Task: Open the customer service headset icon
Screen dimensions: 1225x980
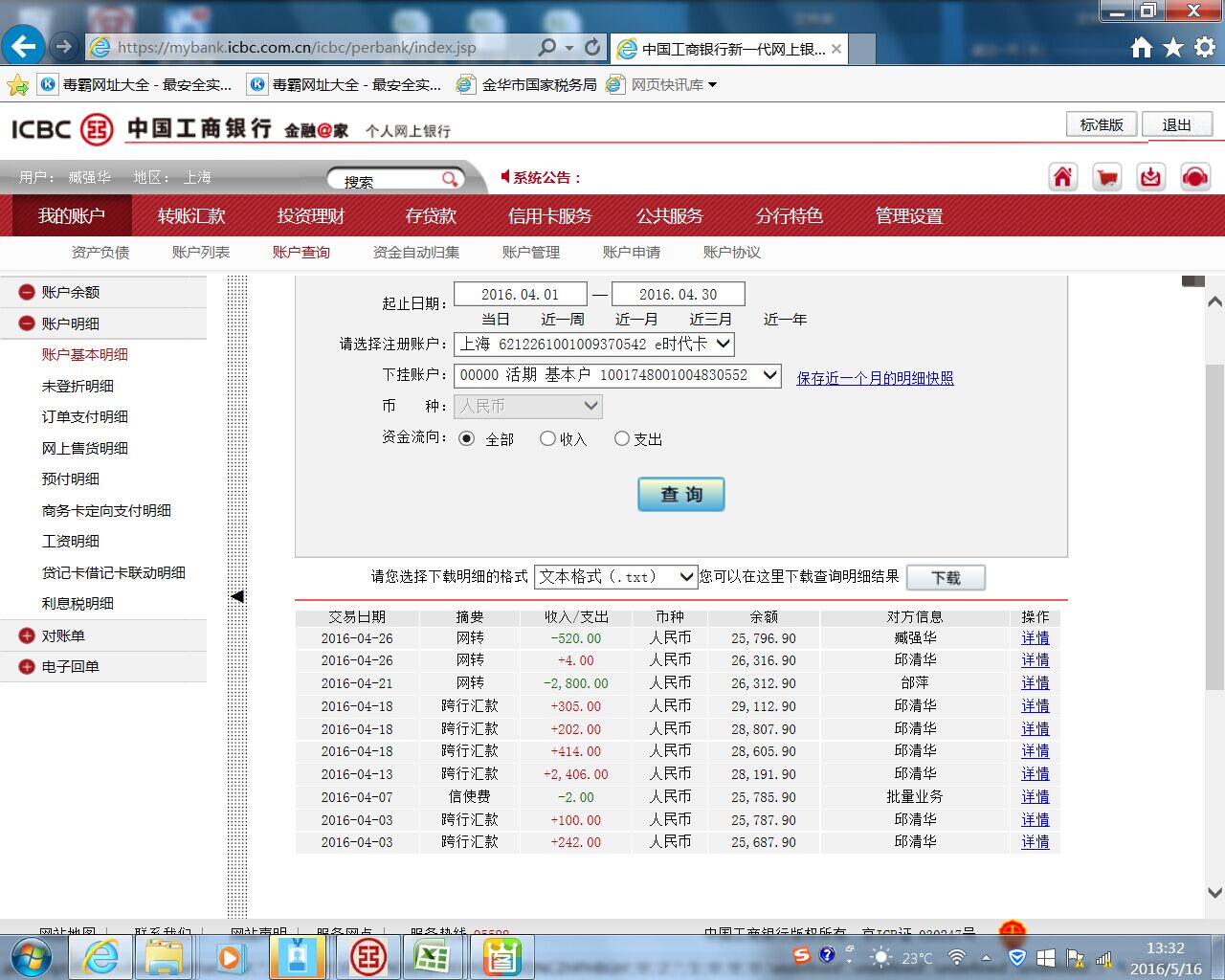Action: tap(1195, 177)
